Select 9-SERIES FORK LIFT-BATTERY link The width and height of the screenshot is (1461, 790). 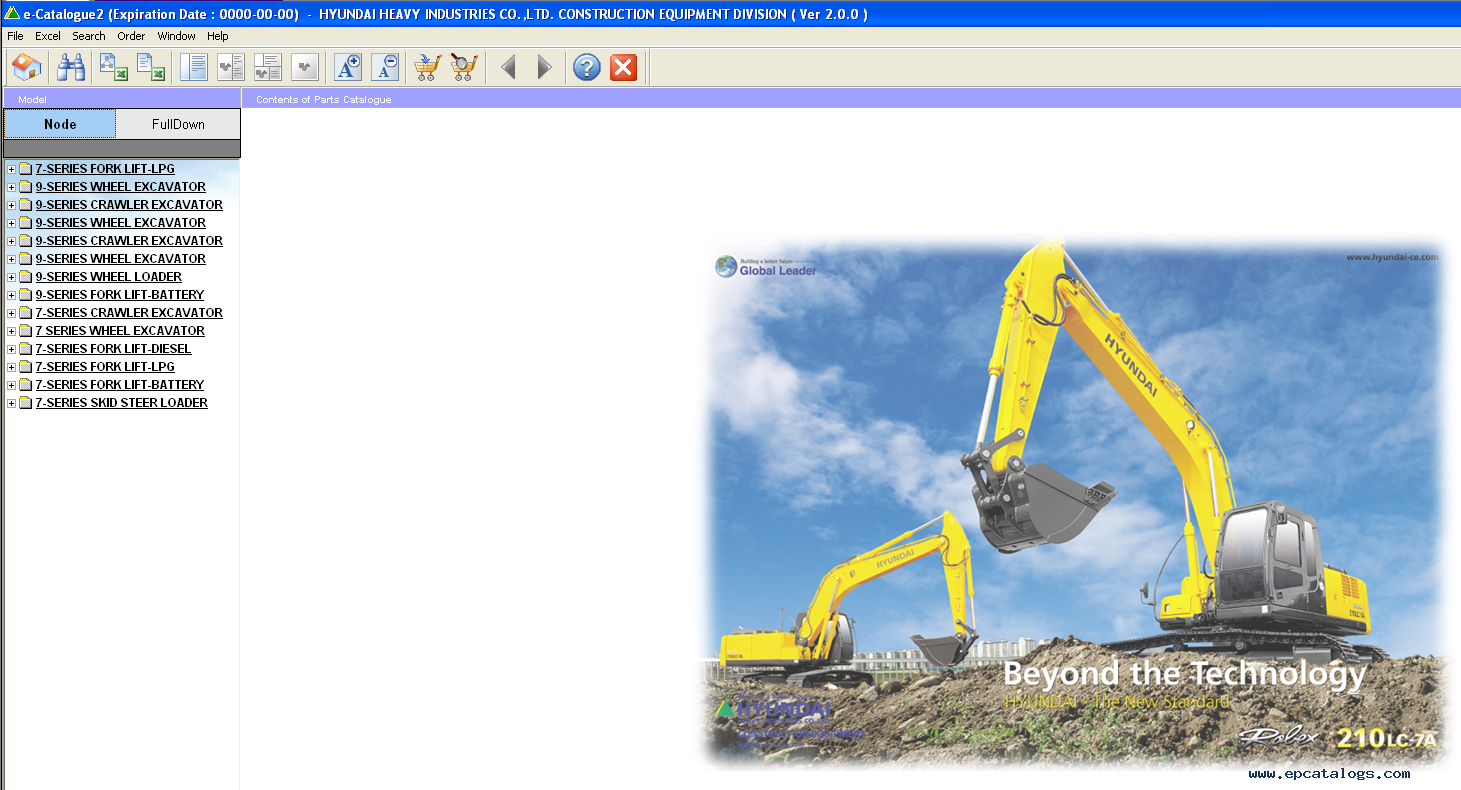(120, 295)
